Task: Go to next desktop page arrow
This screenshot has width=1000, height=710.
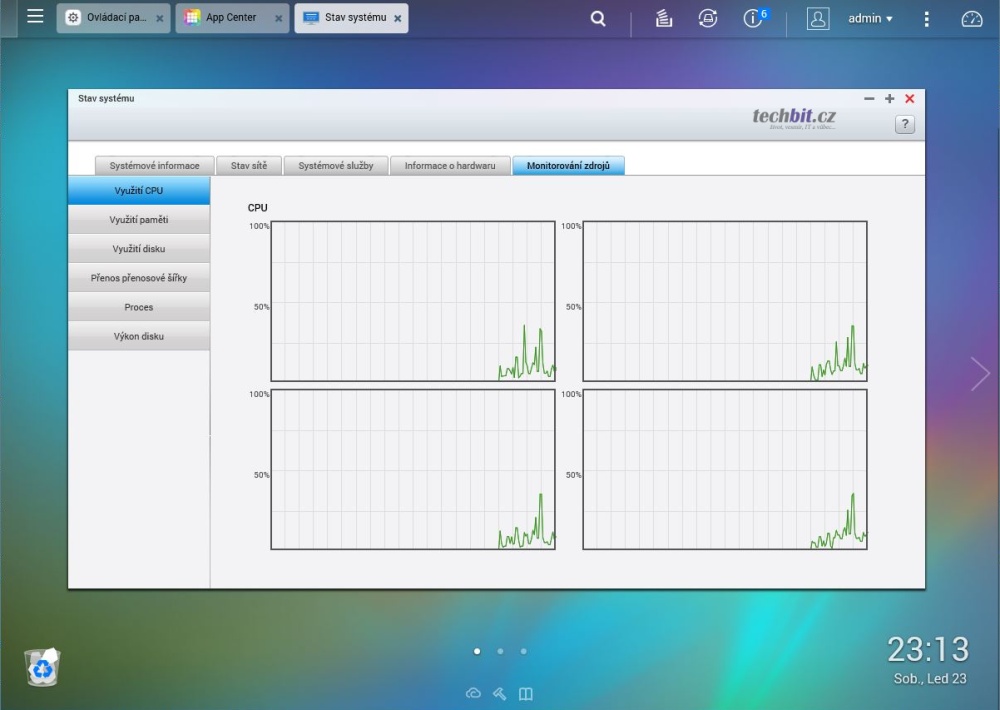Action: (980, 373)
